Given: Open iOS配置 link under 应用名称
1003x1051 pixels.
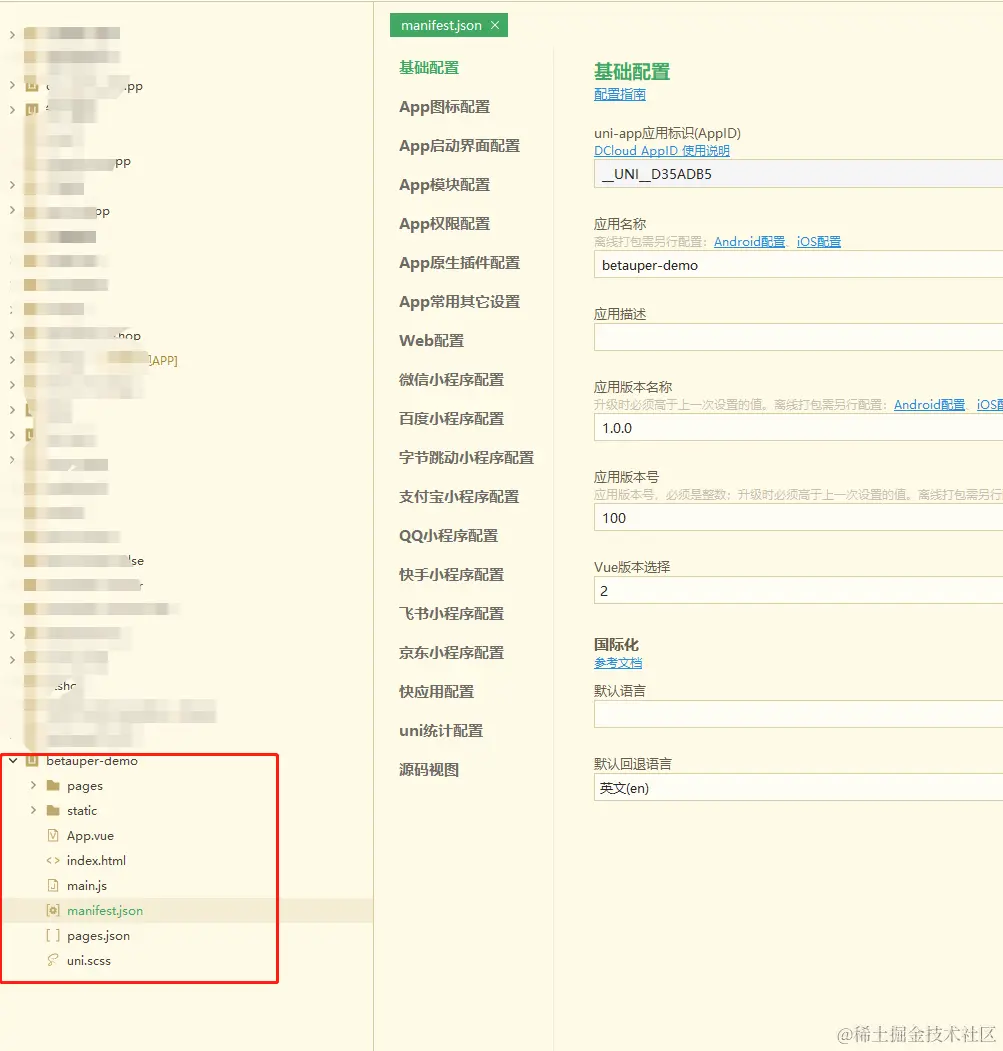Looking at the screenshot, I should pyautogui.click(x=819, y=241).
